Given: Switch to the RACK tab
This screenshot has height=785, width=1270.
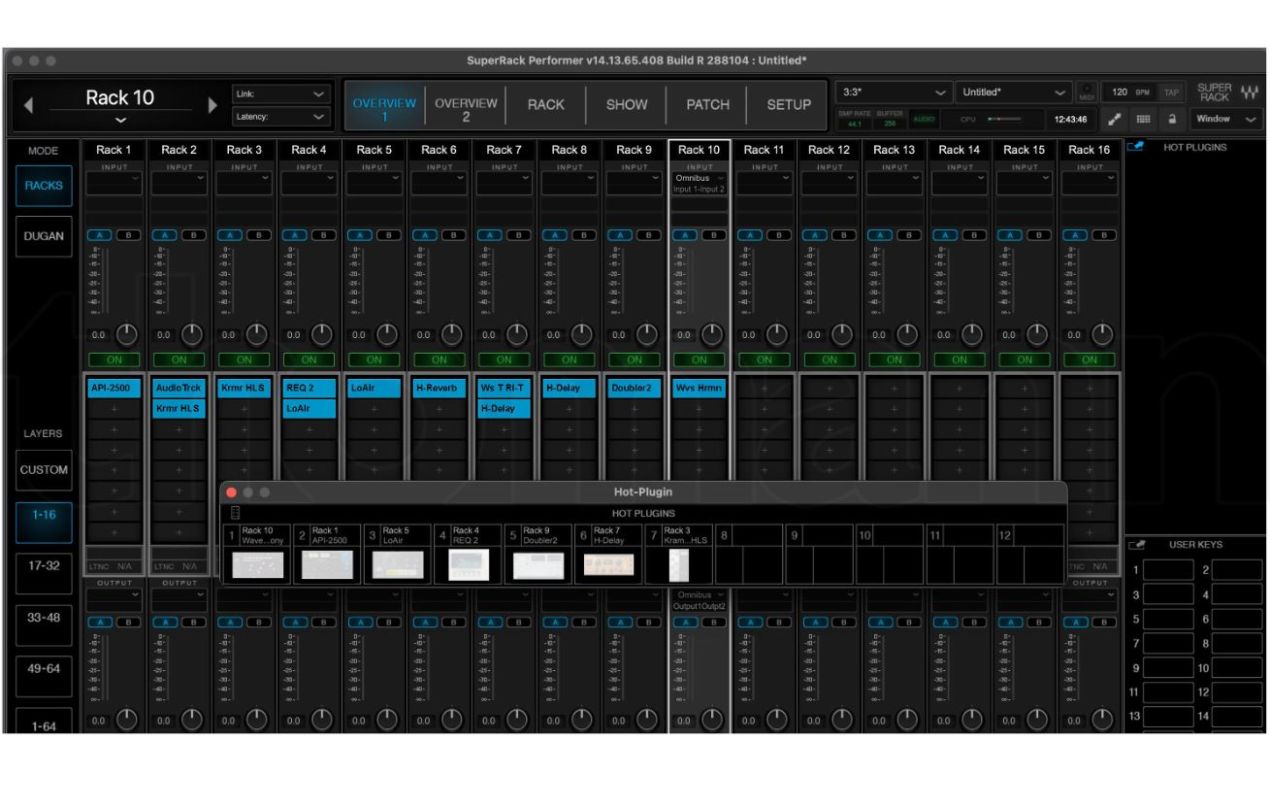Looking at the screenshot, I should click(546, 104).
